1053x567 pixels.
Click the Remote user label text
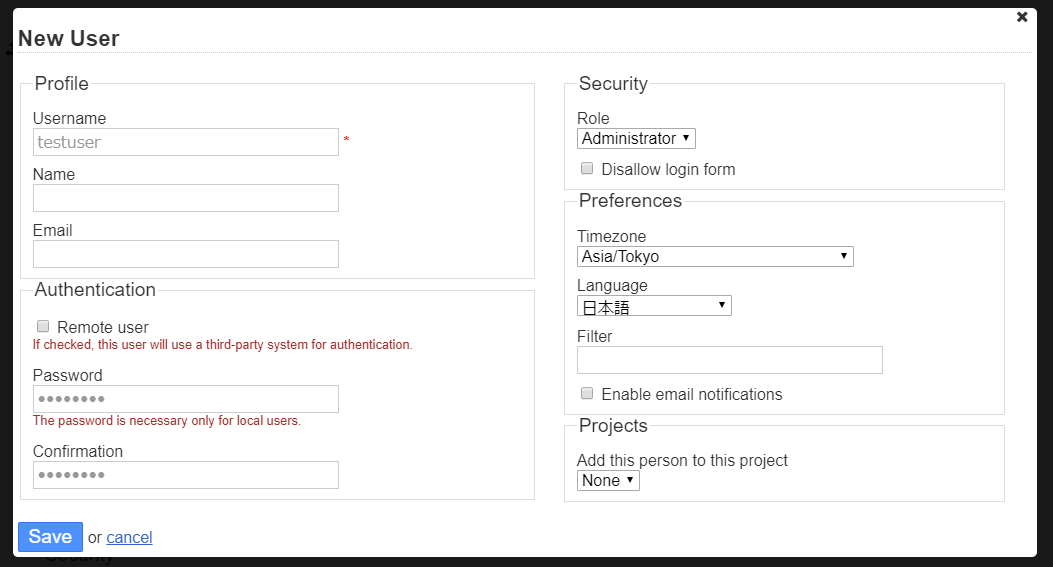pyautogui.click(x=103, y=327)
